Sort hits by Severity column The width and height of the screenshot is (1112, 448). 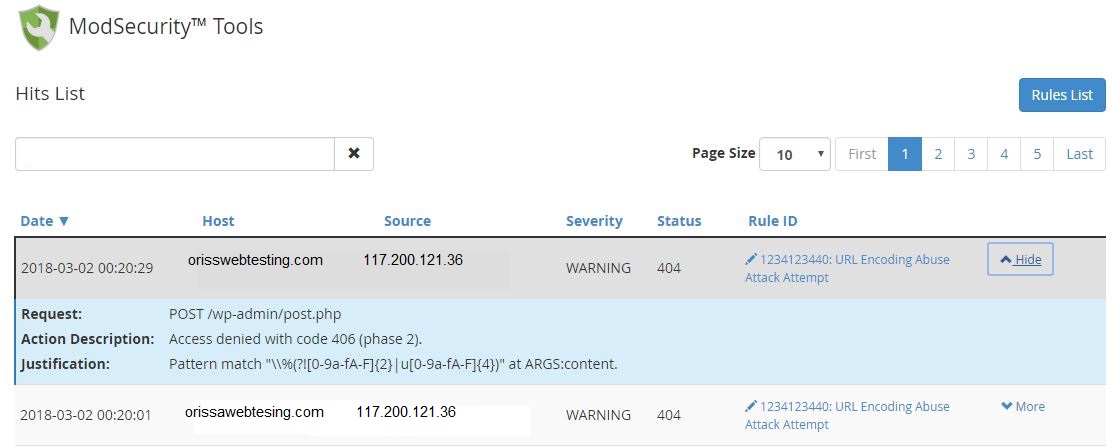tap(594, 221)
